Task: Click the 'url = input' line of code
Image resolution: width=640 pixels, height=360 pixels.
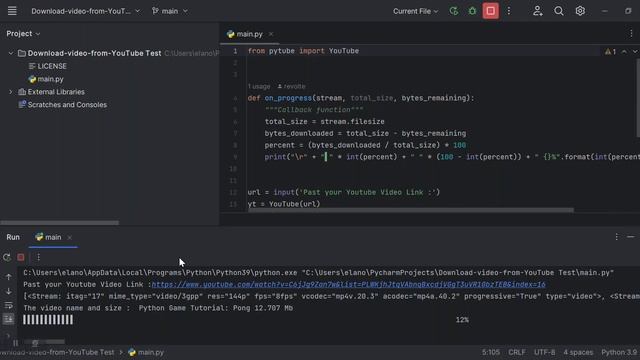Action: pyautogui.click(x=344, y=192)
